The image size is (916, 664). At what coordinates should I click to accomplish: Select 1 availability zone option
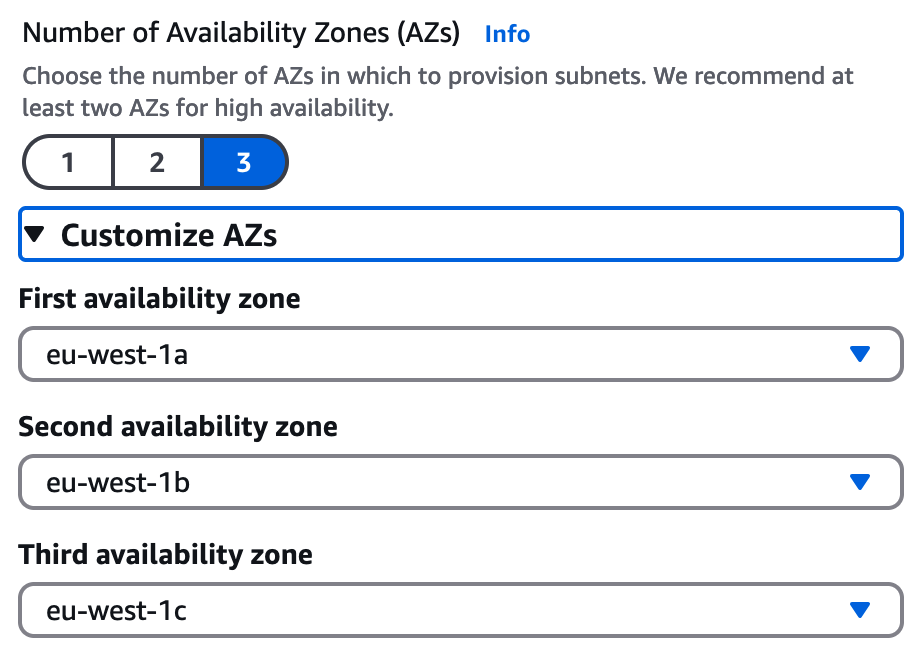click(67, 161)
